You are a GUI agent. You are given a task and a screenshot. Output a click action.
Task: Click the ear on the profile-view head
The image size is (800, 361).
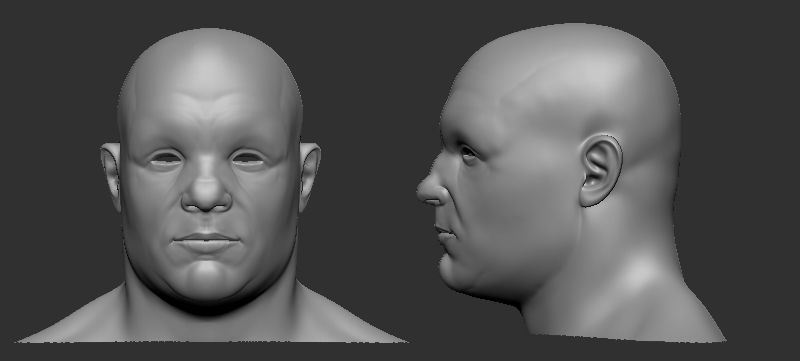[600, 170]
